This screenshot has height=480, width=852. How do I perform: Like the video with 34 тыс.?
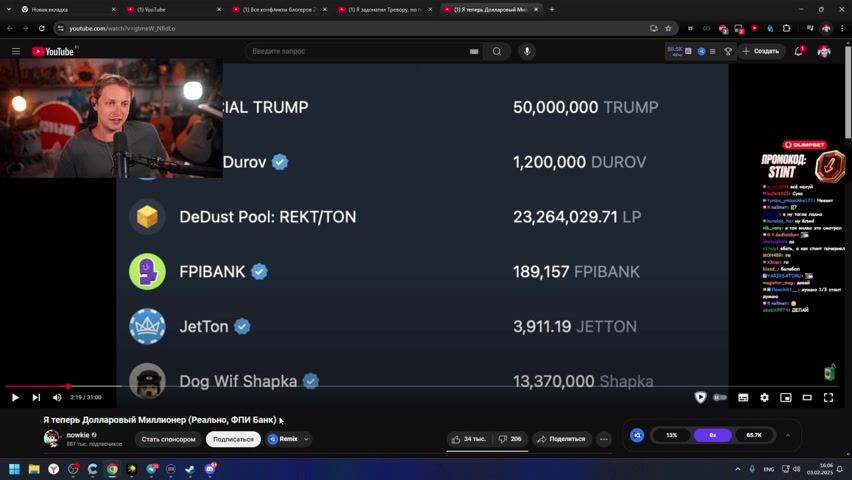469,439
